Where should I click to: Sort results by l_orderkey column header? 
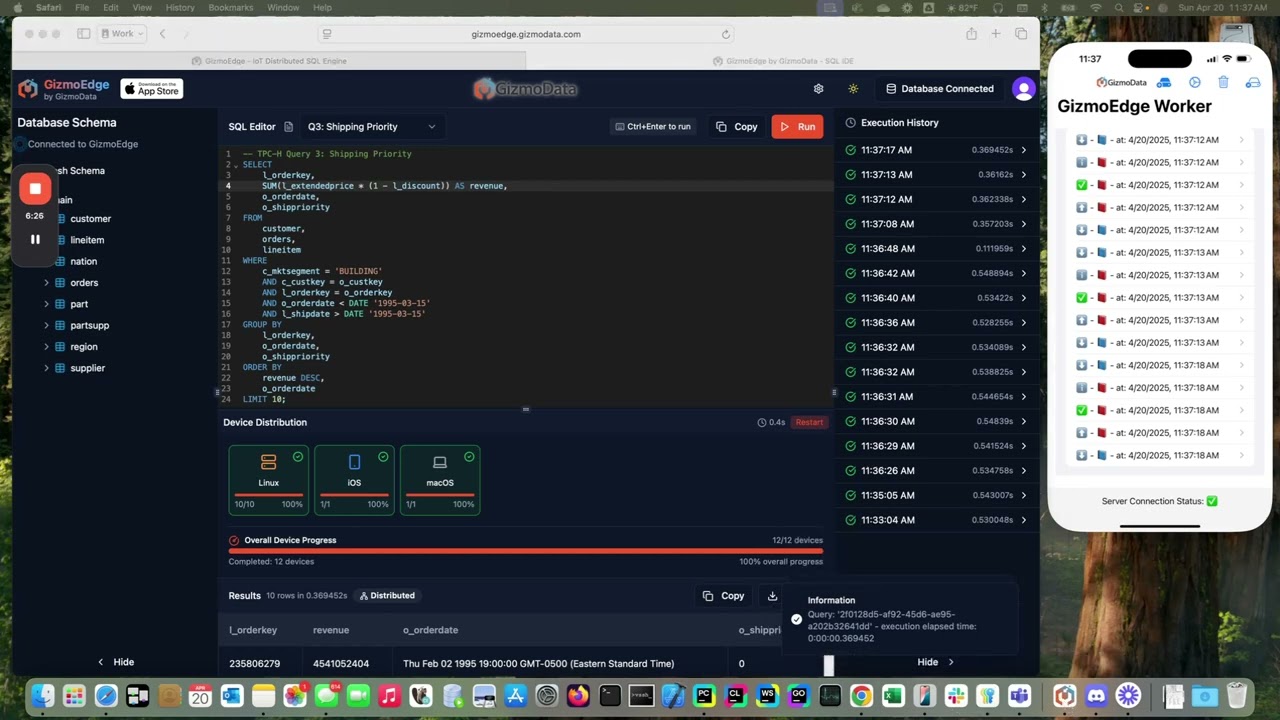coord(253,630)
